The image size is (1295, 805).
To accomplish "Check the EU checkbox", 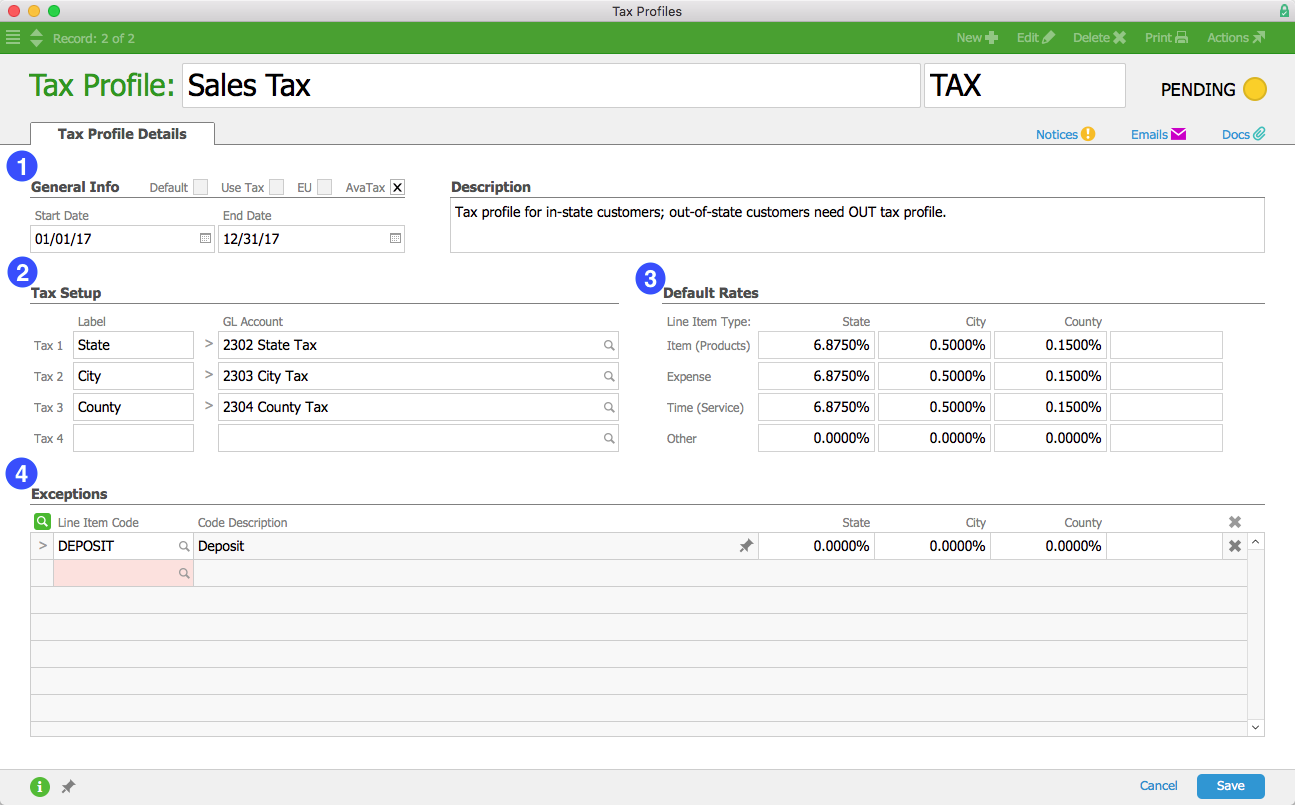I will (x=325, y=187).
